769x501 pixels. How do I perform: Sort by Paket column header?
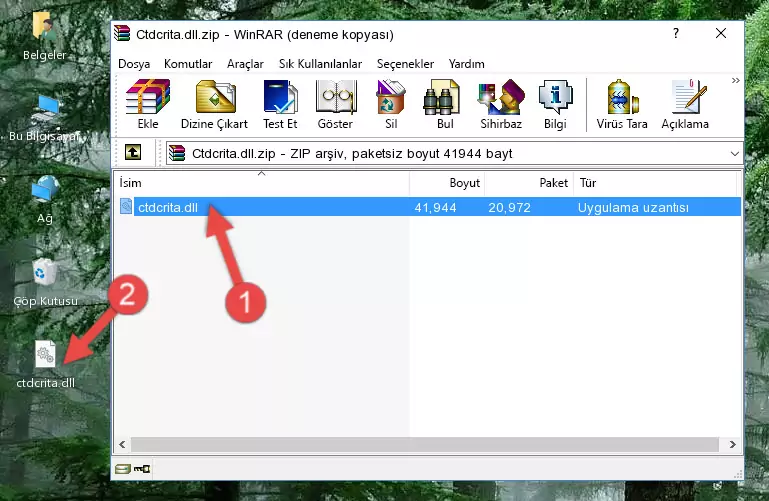pos(529,183)
